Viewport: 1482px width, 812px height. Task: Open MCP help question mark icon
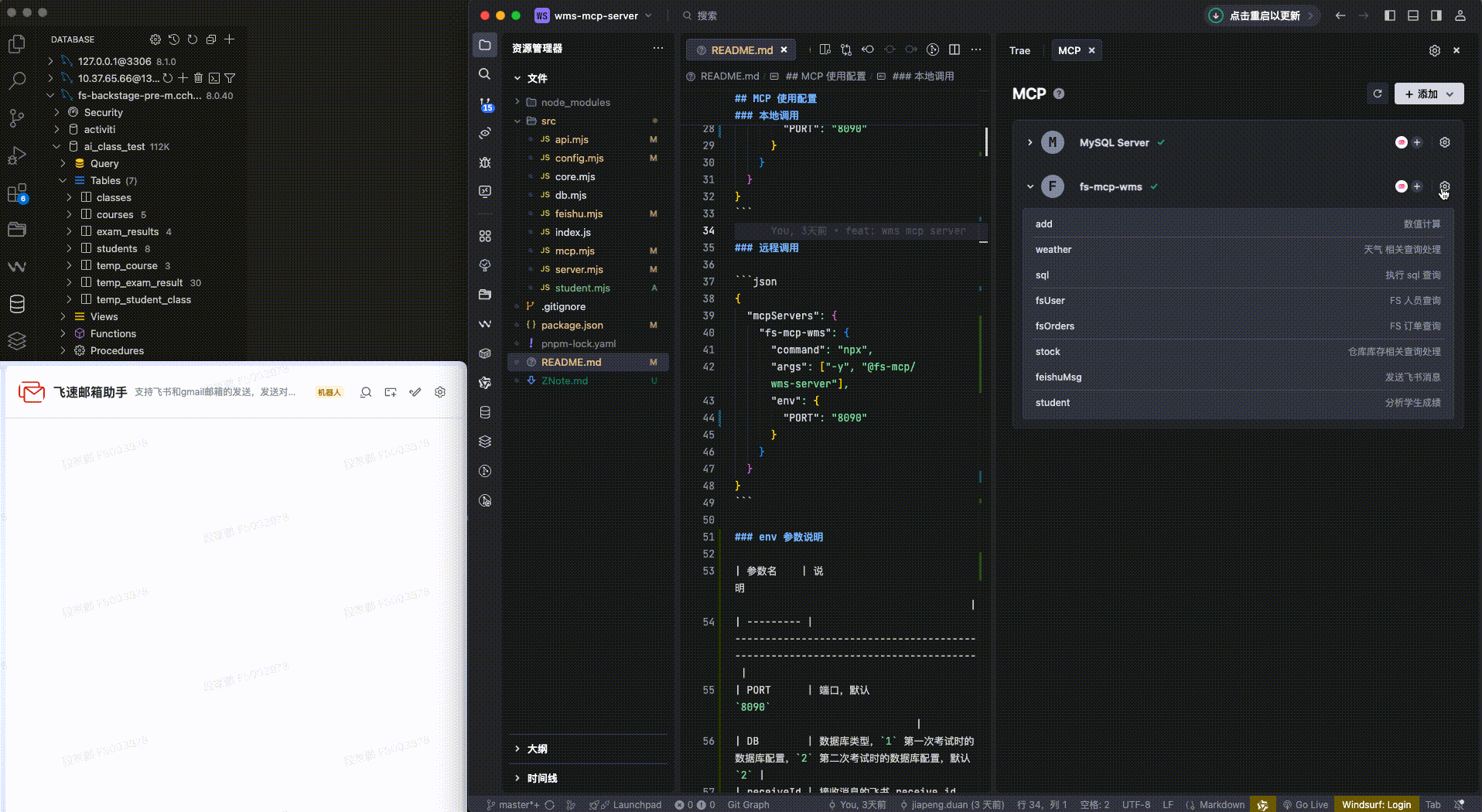tap(1059, 94)
